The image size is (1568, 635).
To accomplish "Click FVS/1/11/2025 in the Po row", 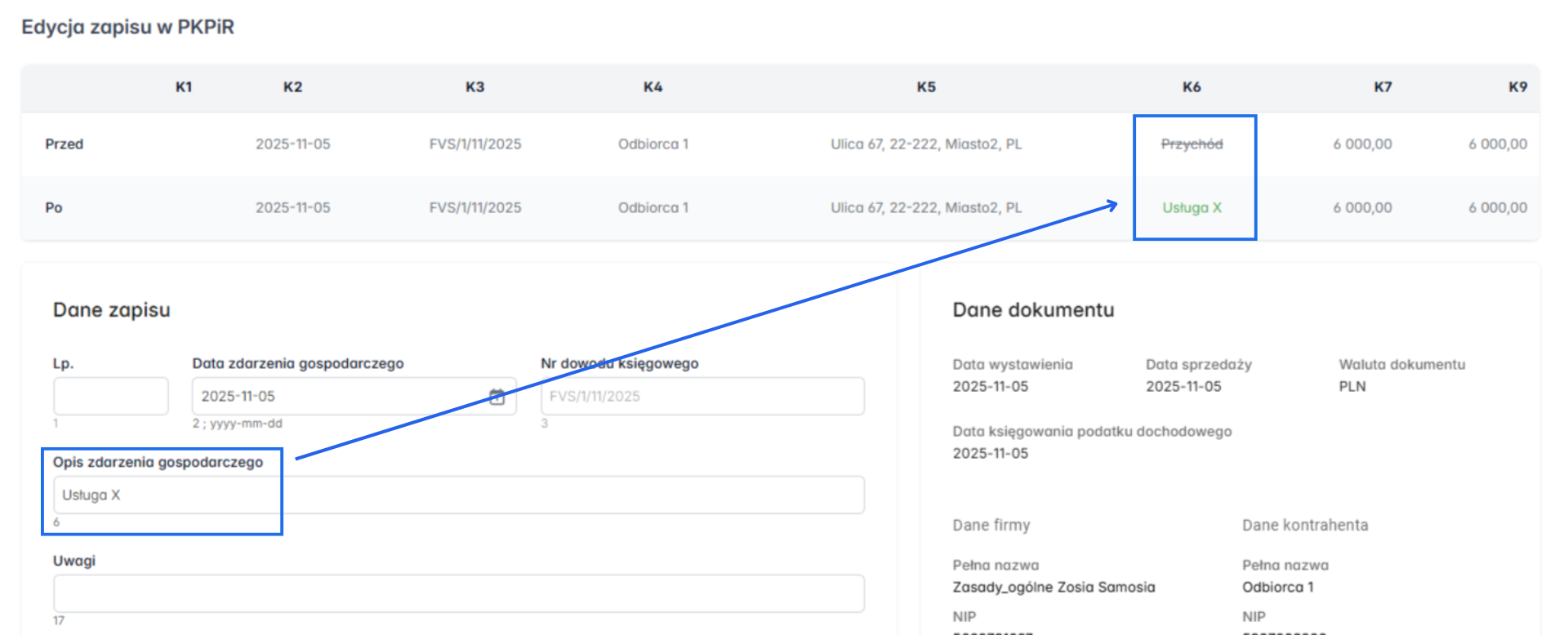I will click(x=475, y=207).
